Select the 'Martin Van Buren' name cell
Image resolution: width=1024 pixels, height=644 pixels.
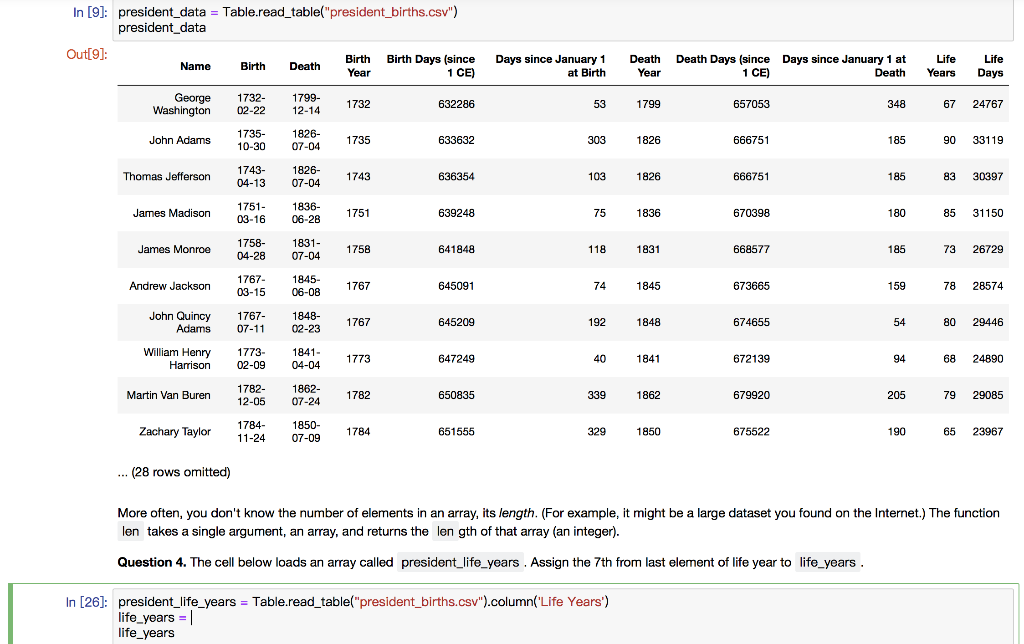pyautogui.click(x=168, y=395)
